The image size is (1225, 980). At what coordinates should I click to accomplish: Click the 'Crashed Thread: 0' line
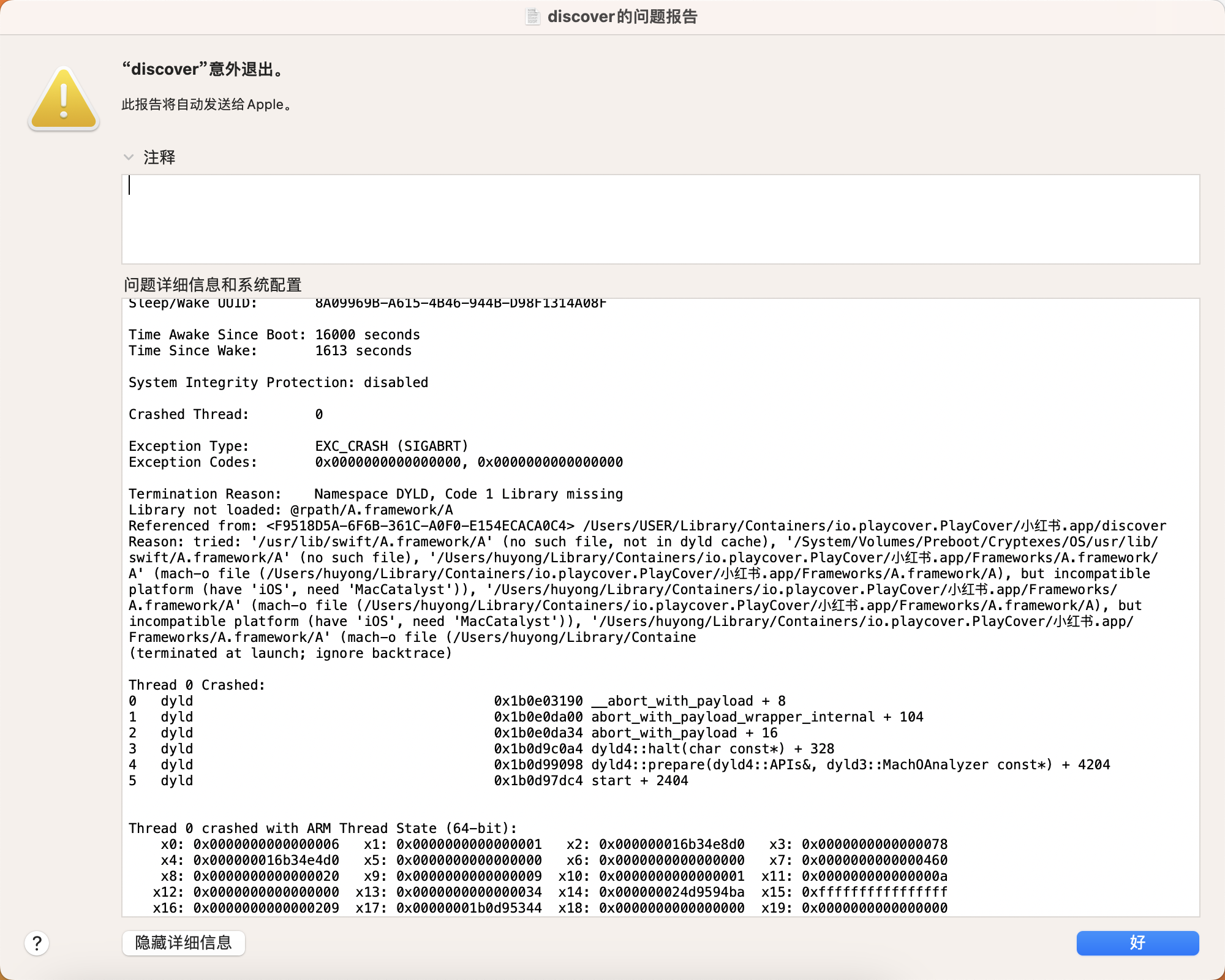225,414
